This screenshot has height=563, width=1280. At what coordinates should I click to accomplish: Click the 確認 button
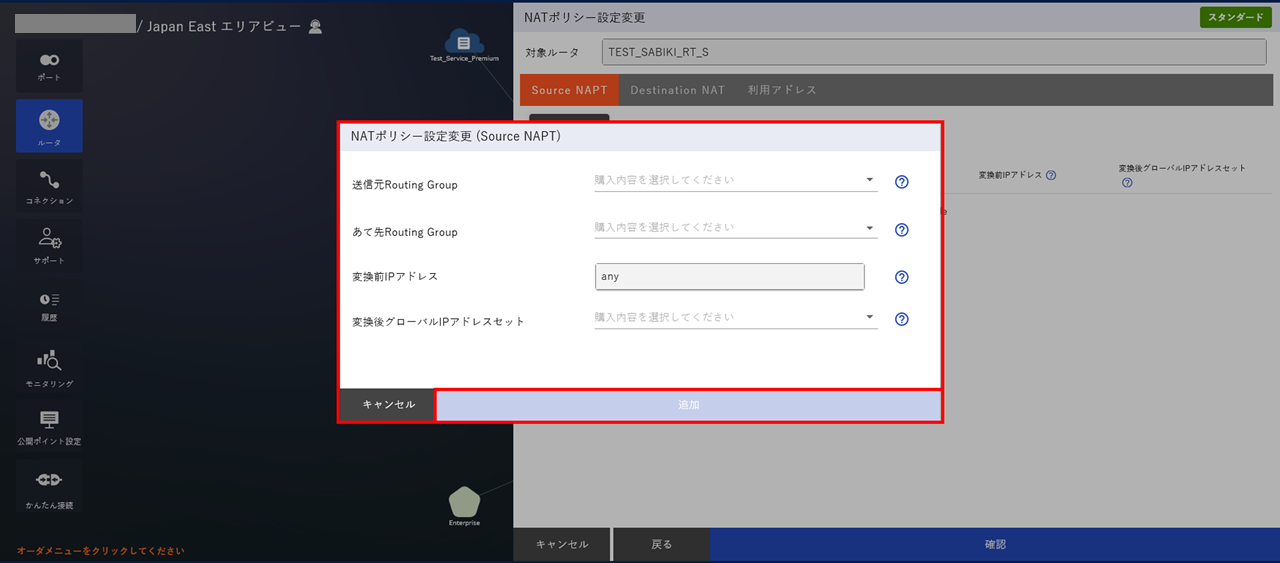(x=995, y=545)
